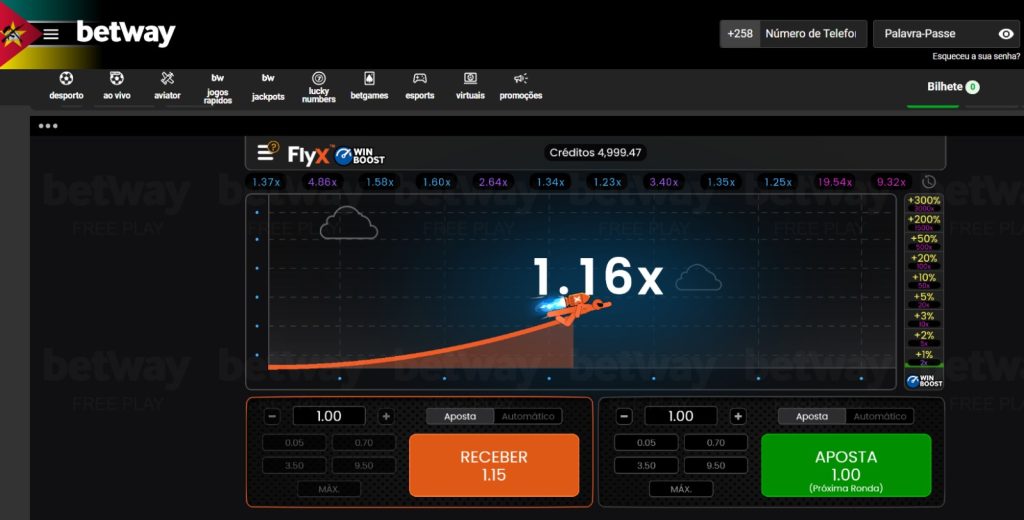This screenshot has width=1024, height=520.
Task: Click the 4.86x history multiplier
Action: [323, 182]
